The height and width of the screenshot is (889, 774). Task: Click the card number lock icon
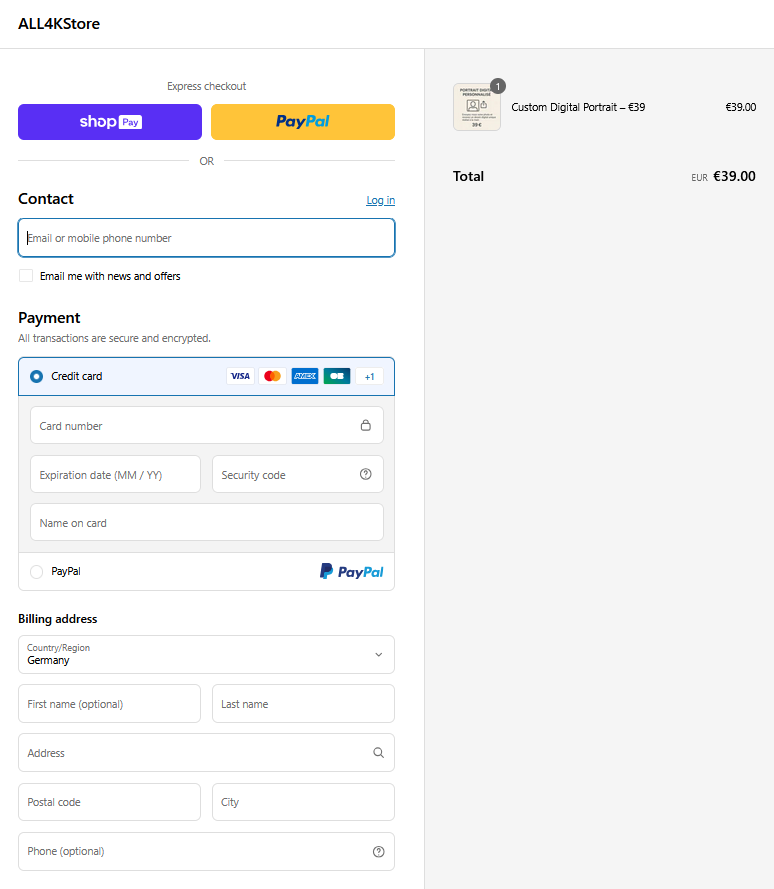coord(365,425)
